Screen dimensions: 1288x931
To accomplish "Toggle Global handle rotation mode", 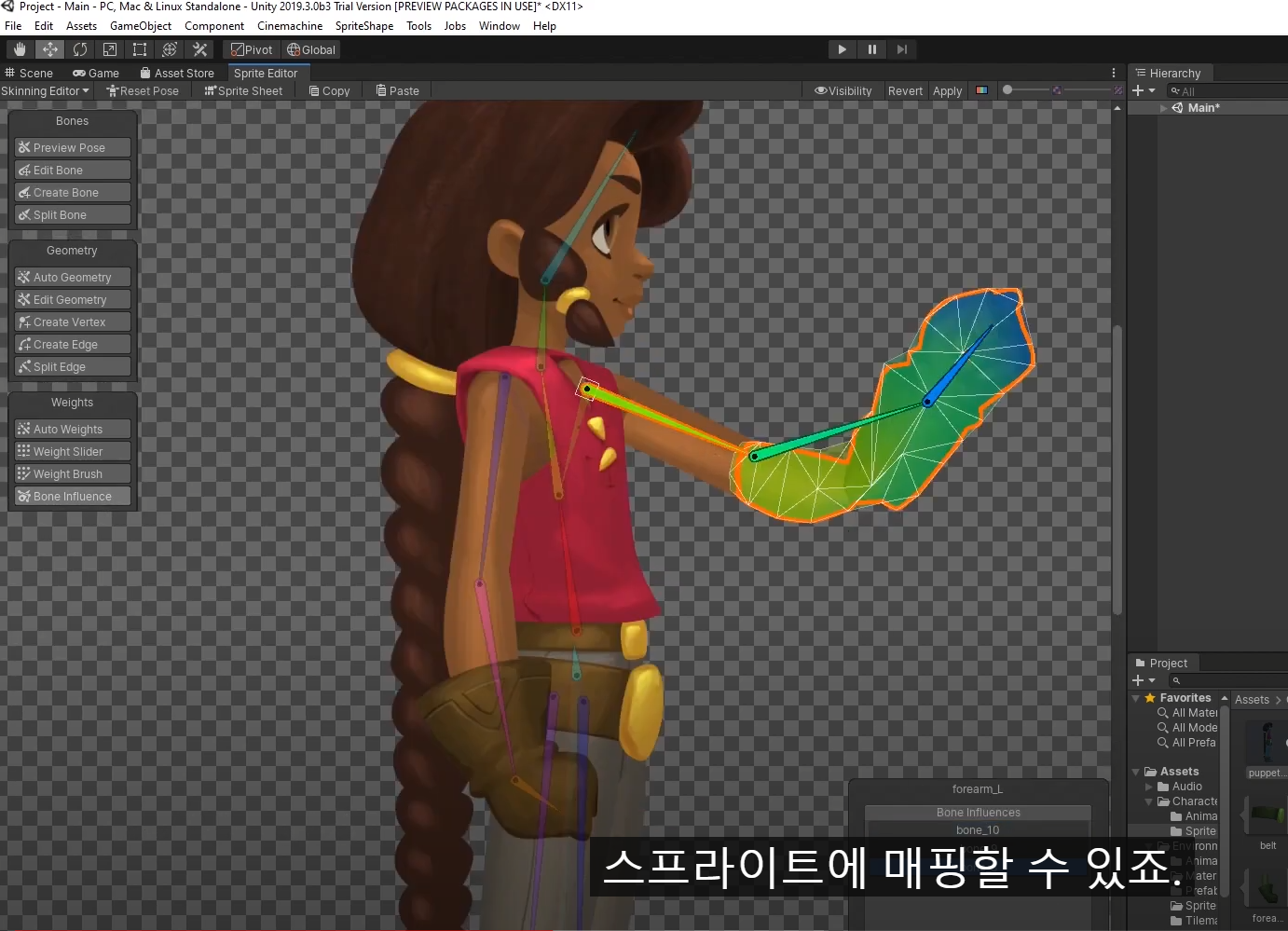I will [311, 49].
